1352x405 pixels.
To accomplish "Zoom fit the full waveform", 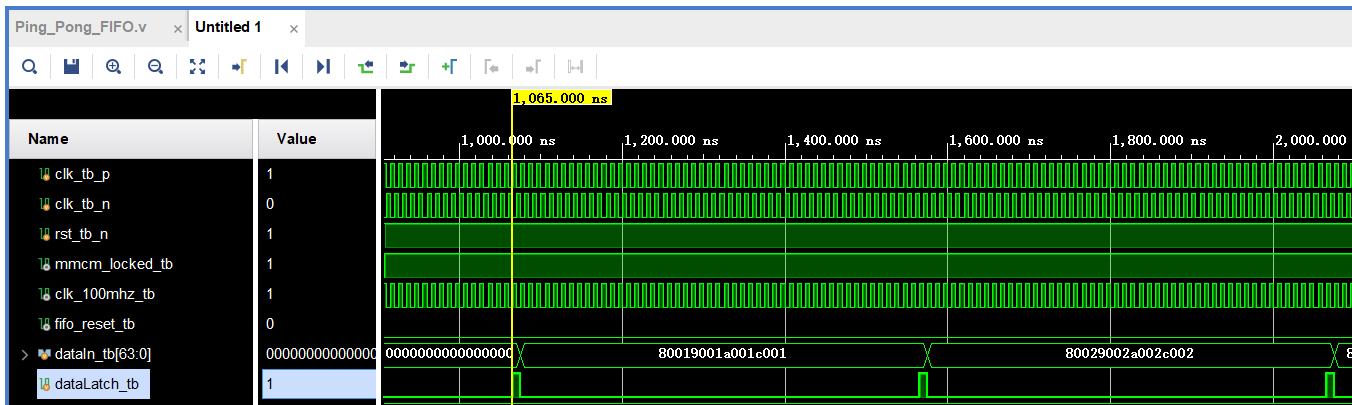I will click(197, 67).
